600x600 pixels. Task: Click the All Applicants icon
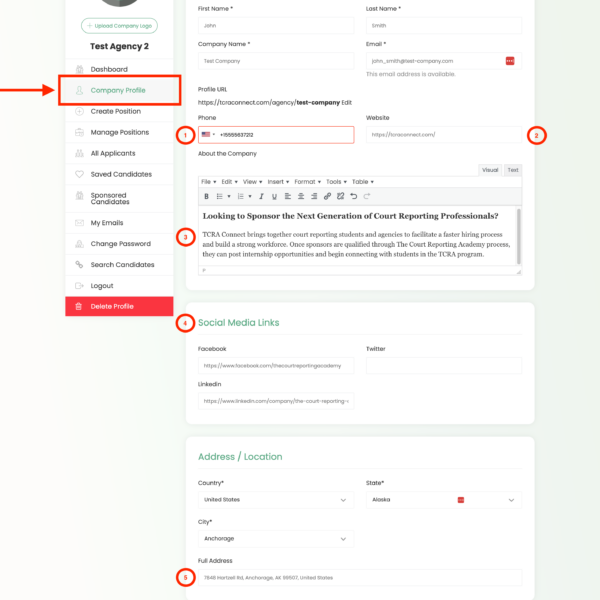coord(79,153)
